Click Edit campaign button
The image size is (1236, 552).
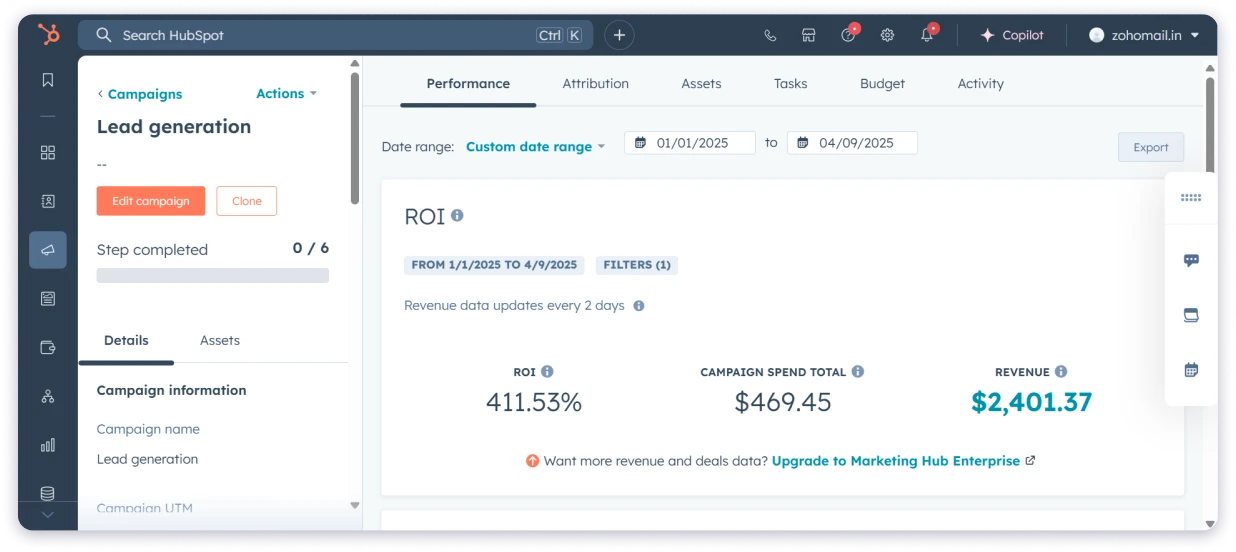[151, 201]
